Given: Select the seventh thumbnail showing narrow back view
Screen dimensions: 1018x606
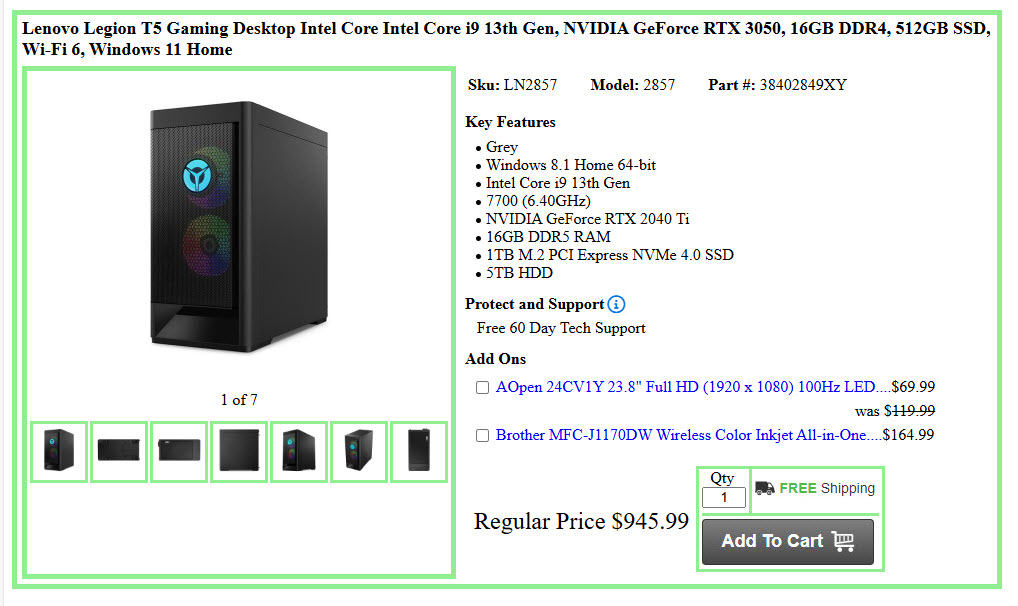Looking at the screenshot, I should tap(419, 451).
